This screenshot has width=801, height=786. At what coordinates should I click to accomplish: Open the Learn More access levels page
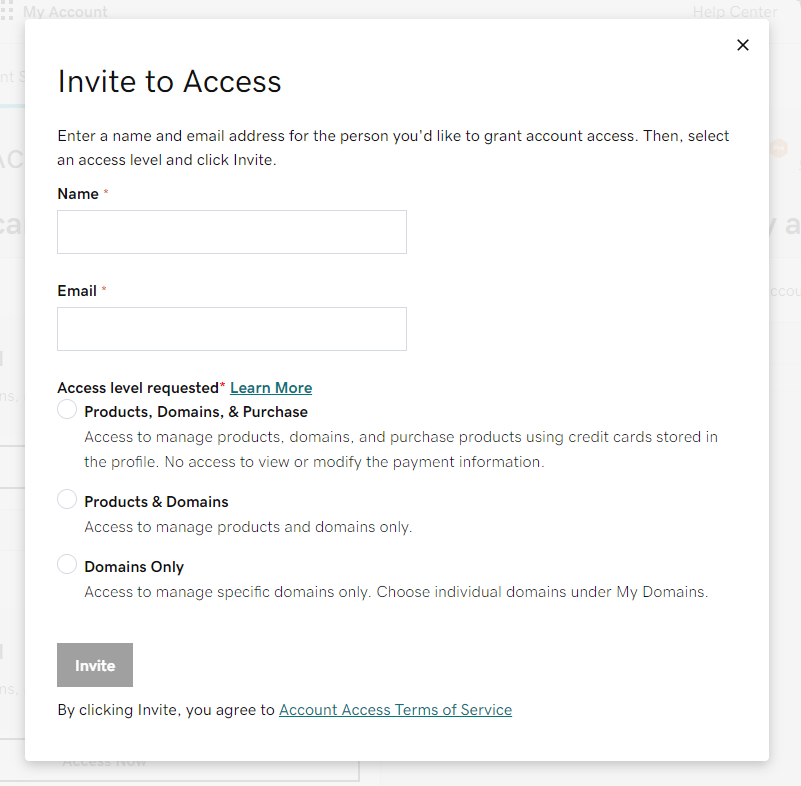270,387
